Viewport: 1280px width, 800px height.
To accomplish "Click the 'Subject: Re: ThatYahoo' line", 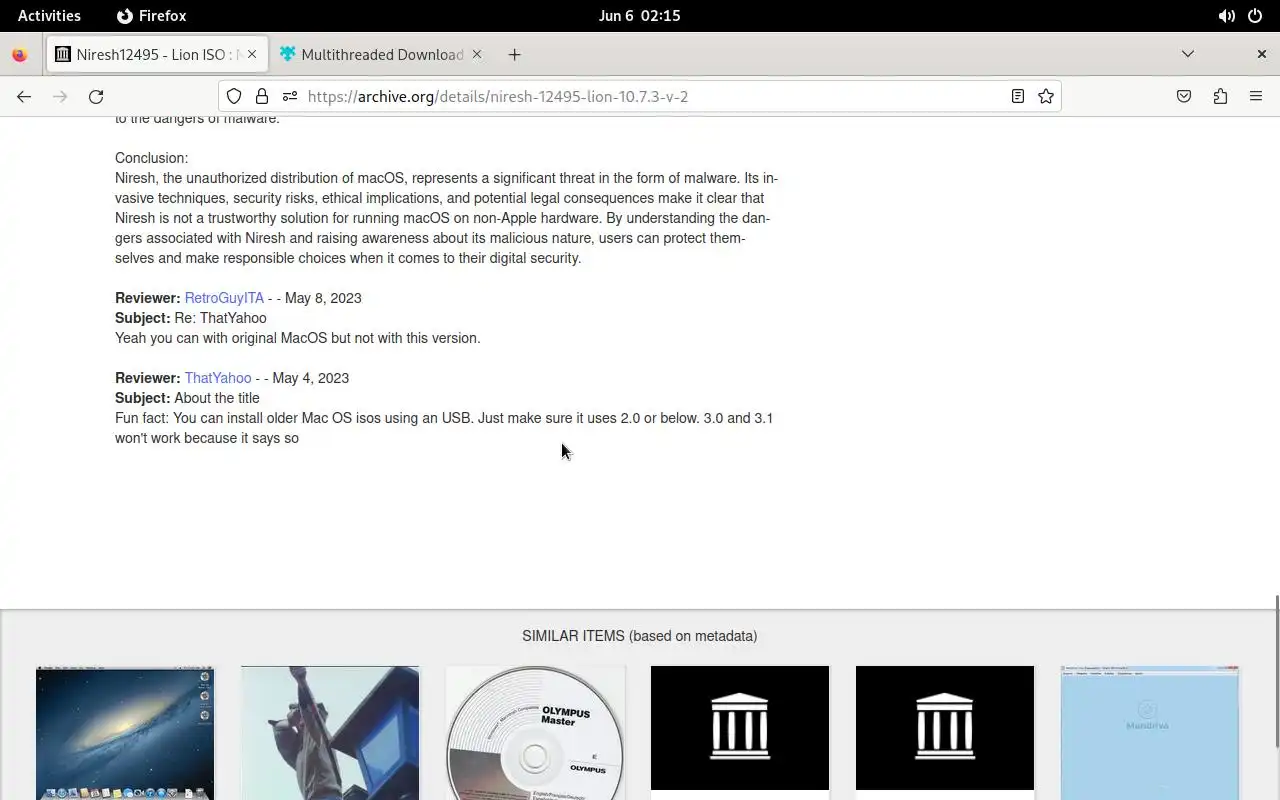I will pos(191,318).
